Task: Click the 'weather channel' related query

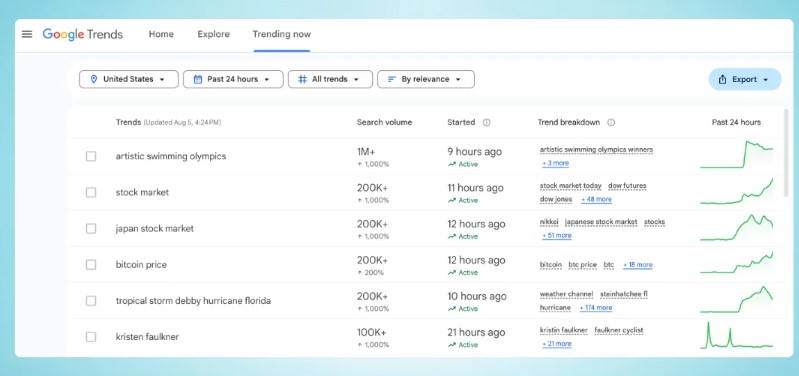Action: click(567, 294)
